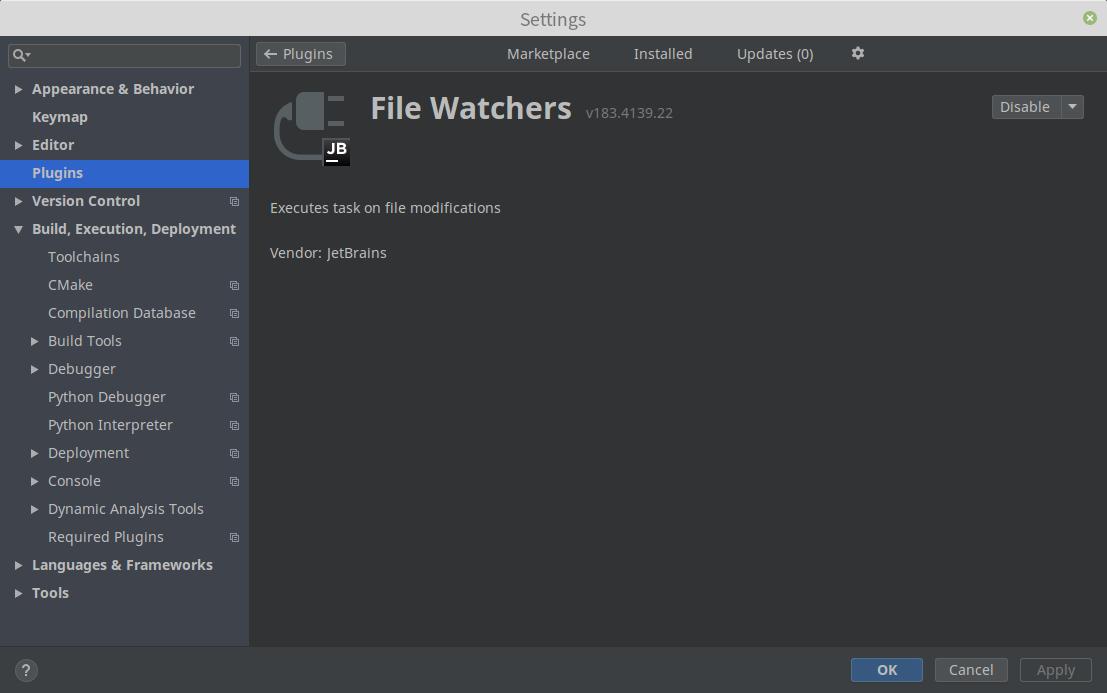Click the shared-settings icon beside Version Control
Viewport: 1107px width, 693px height.
(233, 201)
